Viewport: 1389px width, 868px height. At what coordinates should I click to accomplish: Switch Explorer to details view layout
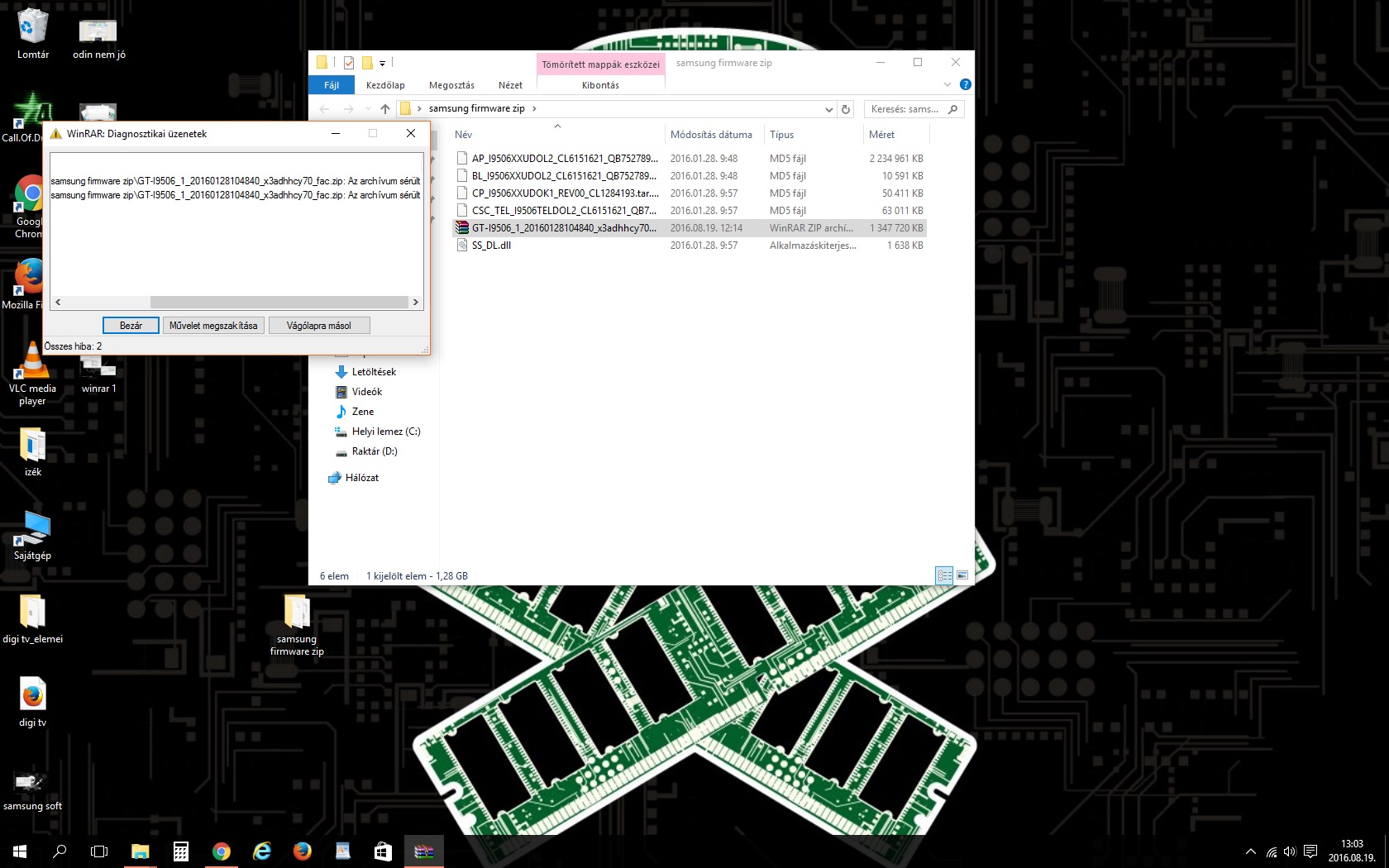coord(944,575)
